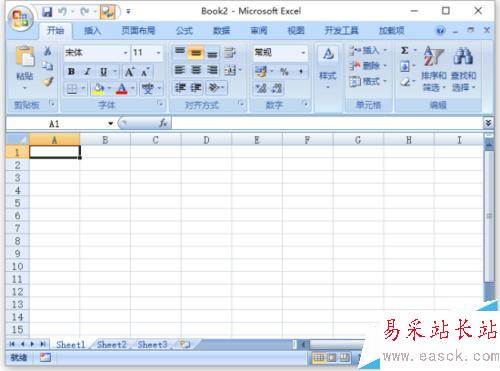
Task: Apply percent style
Action: pyautogui.click(x=284, y=71)
